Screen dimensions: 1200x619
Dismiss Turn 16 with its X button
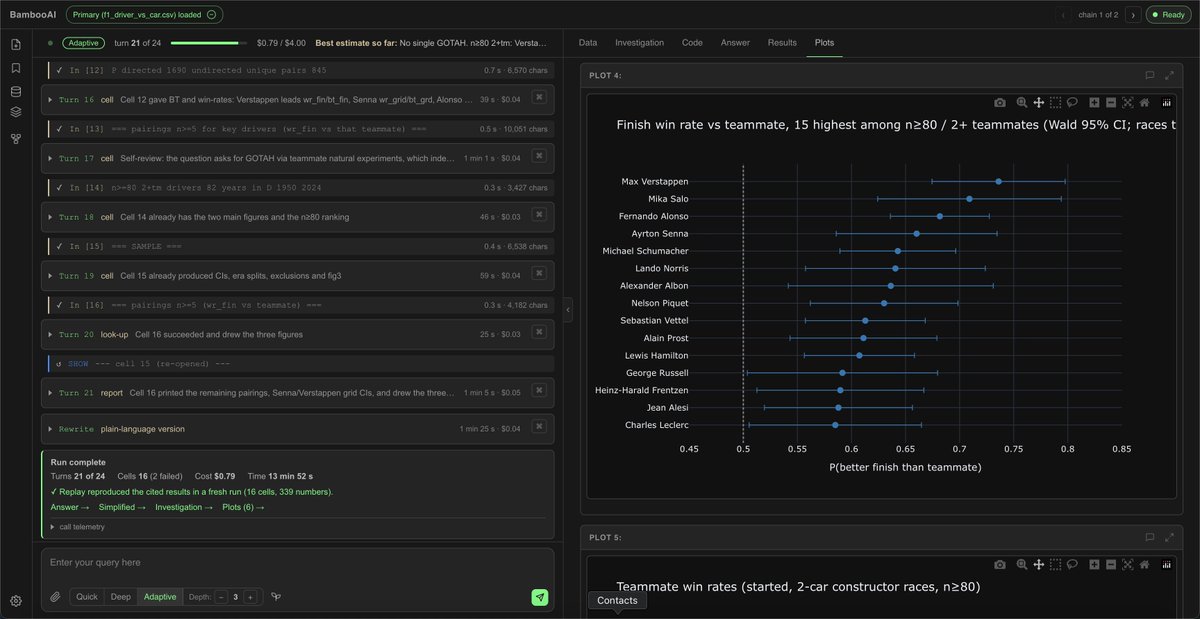pos(538,98)
